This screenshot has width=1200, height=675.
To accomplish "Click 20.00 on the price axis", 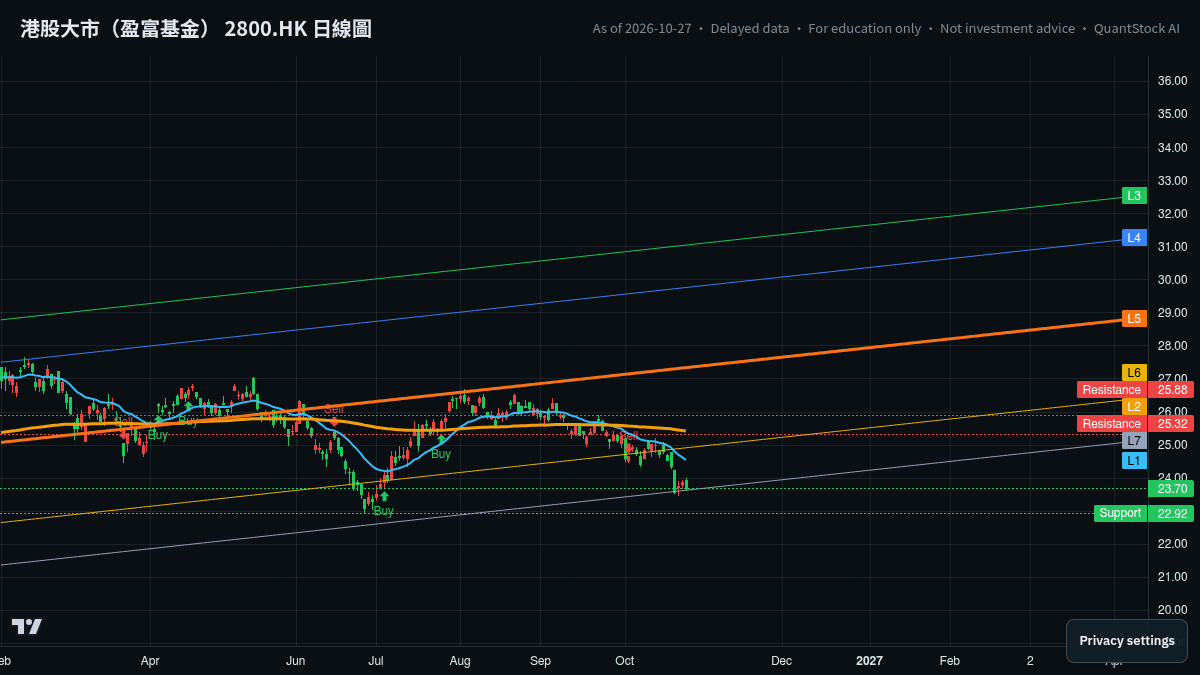I will (1172, 609).
